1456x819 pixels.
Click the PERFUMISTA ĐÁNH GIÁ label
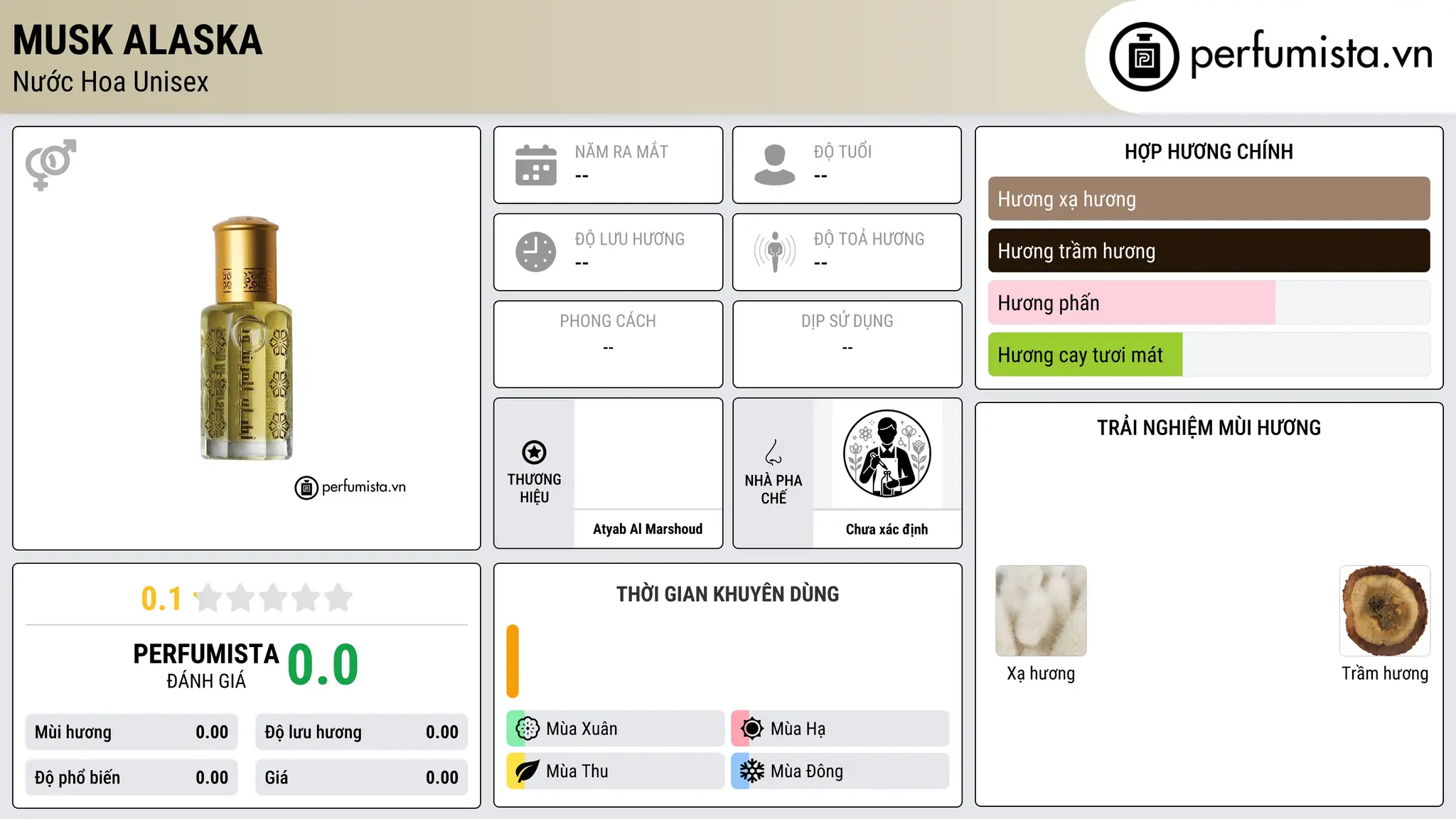(x=206, y=665)
